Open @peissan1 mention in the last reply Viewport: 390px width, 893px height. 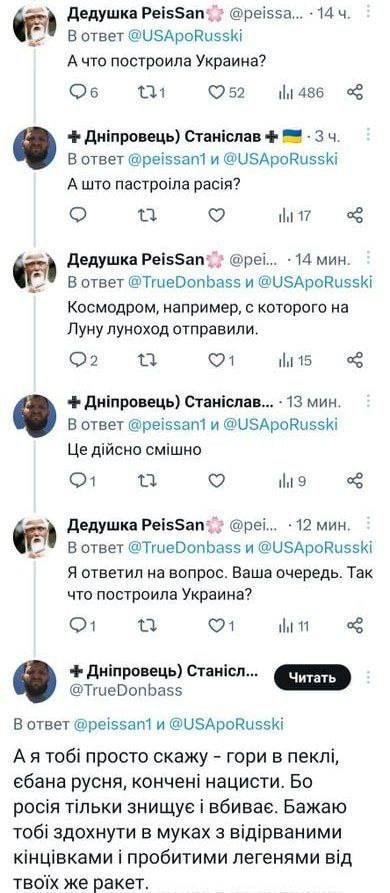coord(112,724)
